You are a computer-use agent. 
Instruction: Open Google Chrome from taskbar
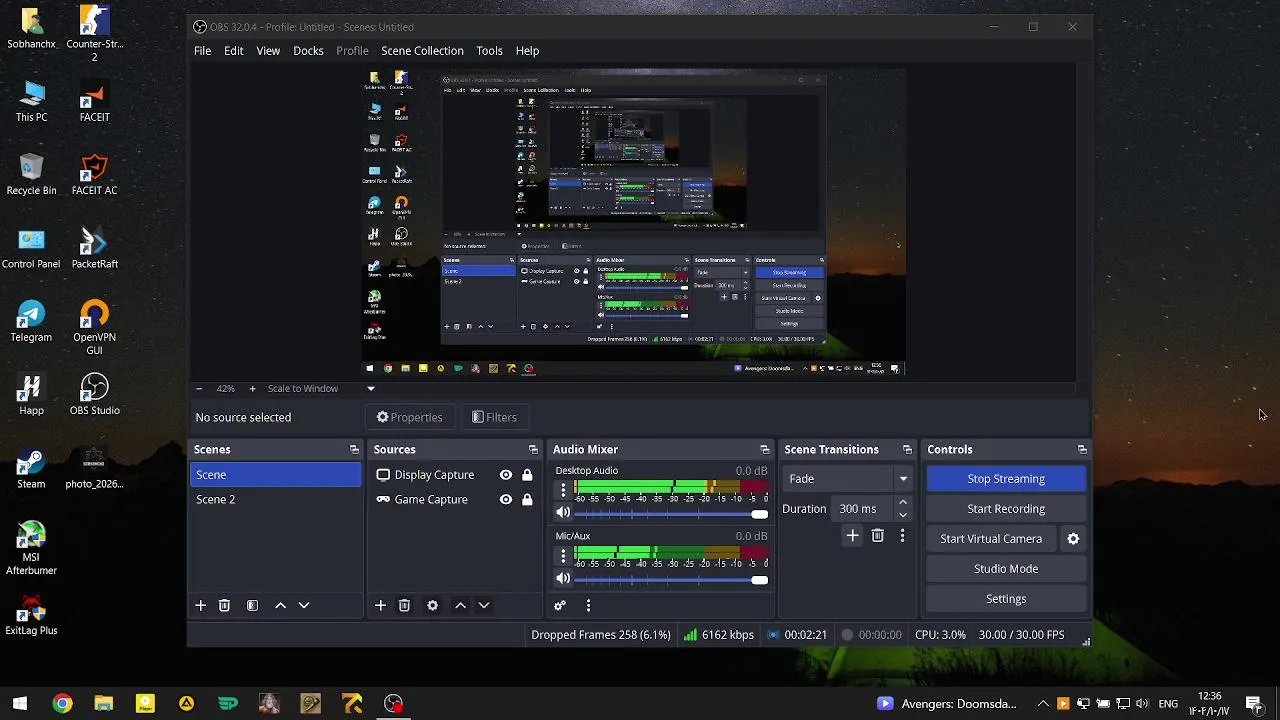tap(62, 704)
